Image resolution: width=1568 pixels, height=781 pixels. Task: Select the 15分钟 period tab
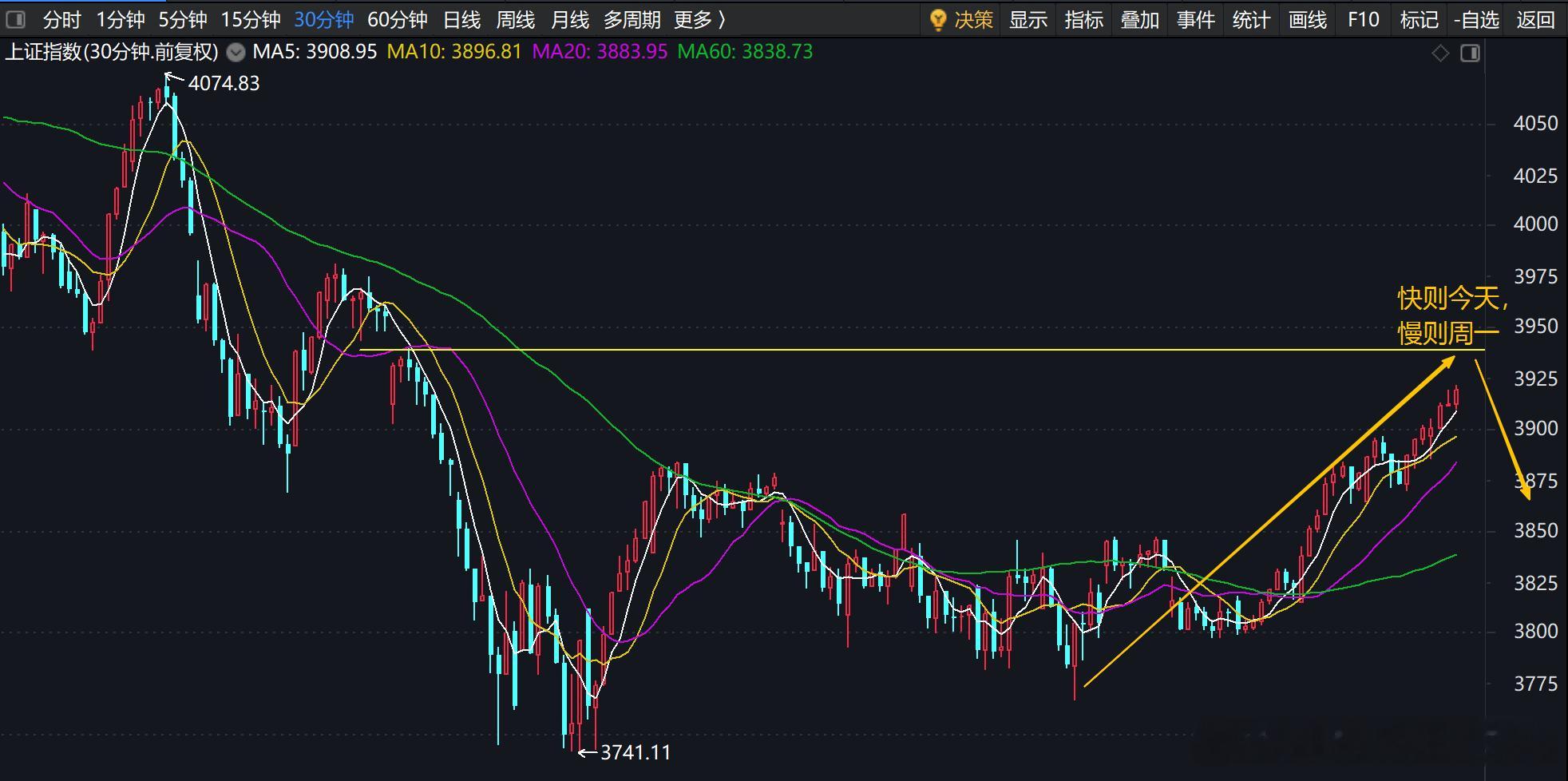(x=250, y=19)
